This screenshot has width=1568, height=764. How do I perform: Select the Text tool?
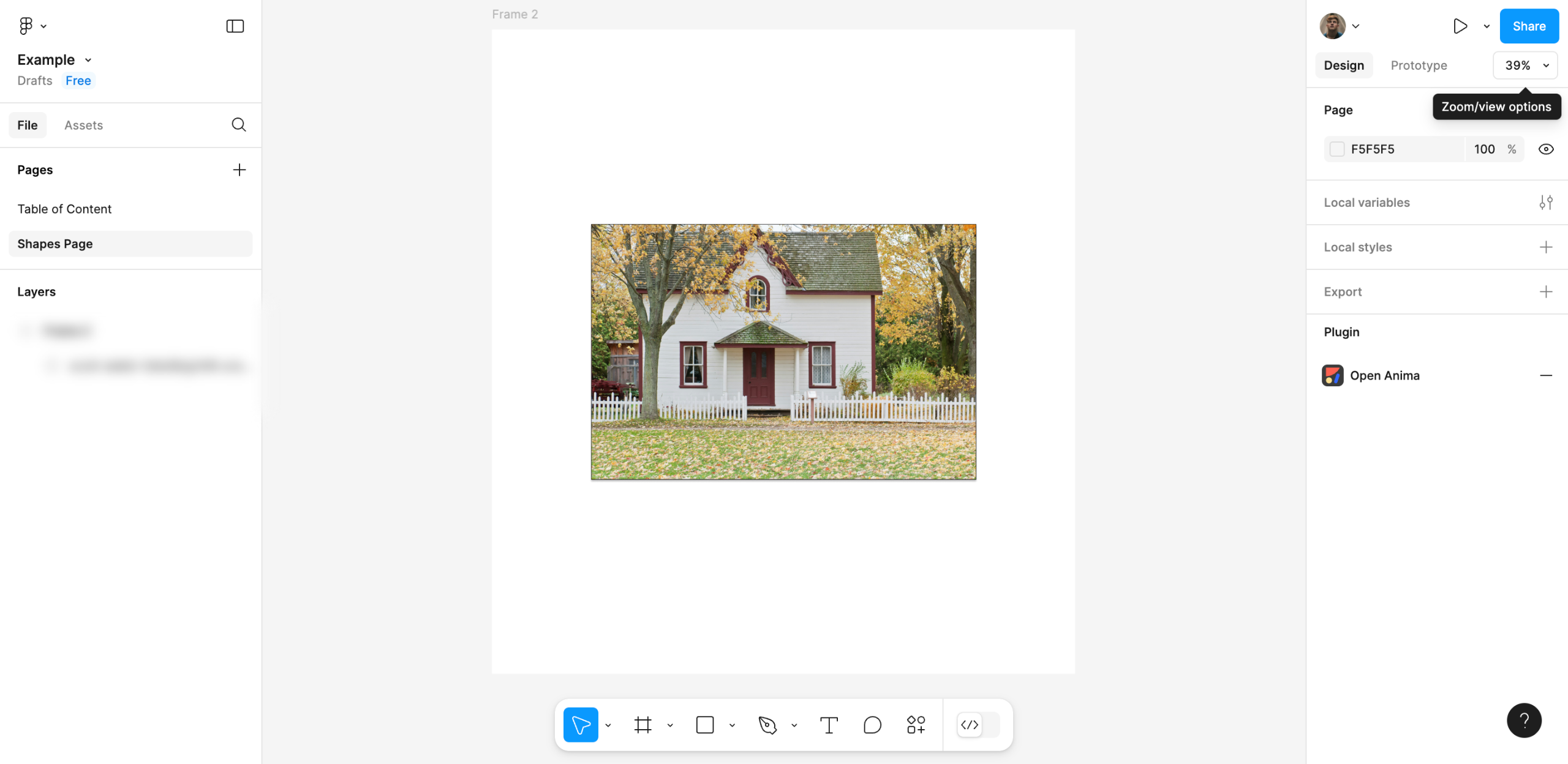click(829, 725)
